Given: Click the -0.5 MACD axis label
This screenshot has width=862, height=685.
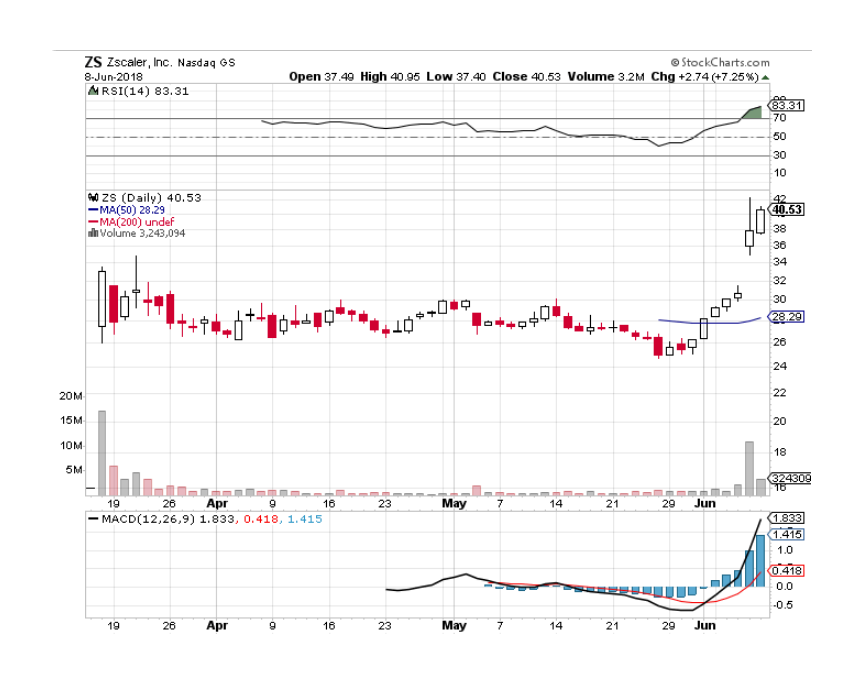Looking at the screenshot, I should (782, 605).
